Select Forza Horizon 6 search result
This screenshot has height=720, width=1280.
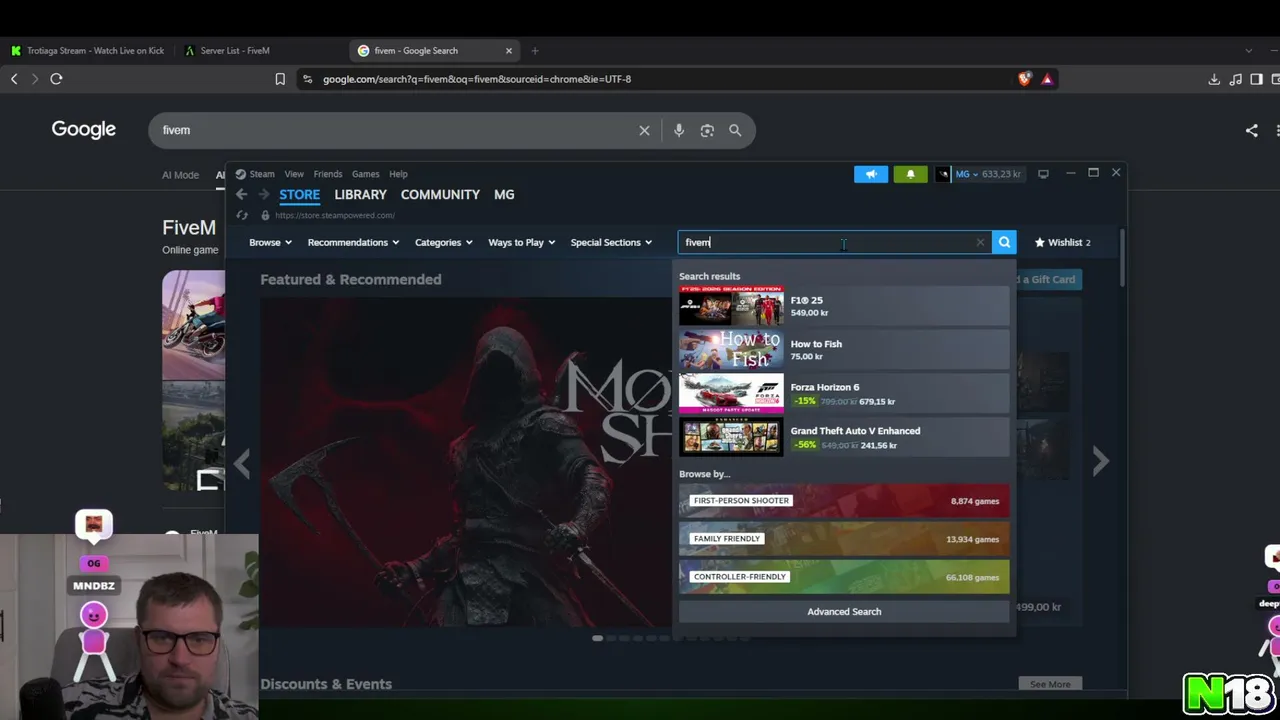pos(844,394)
